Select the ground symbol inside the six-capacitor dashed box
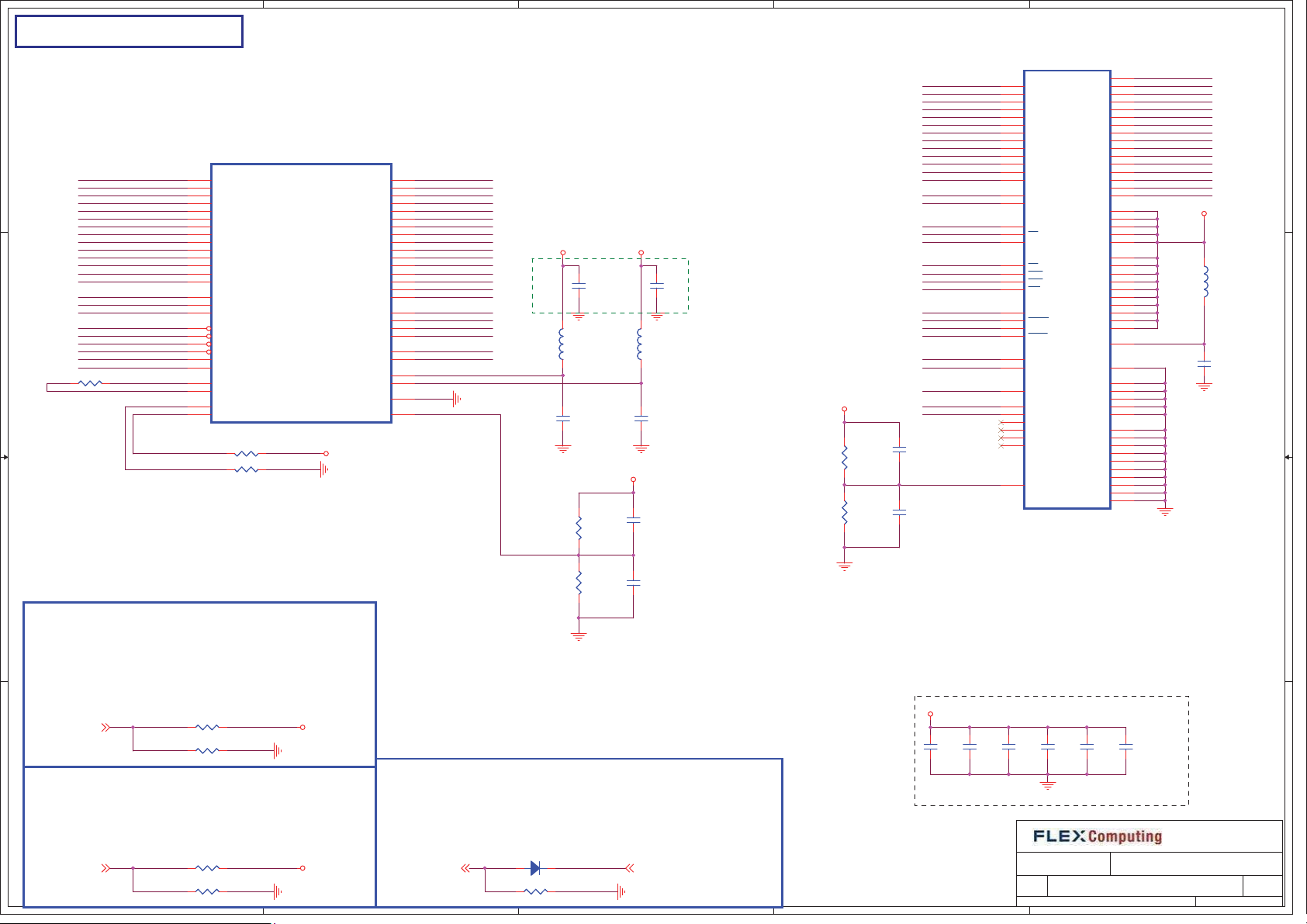Screen dimensions: 1307x924 point(1048,784)
